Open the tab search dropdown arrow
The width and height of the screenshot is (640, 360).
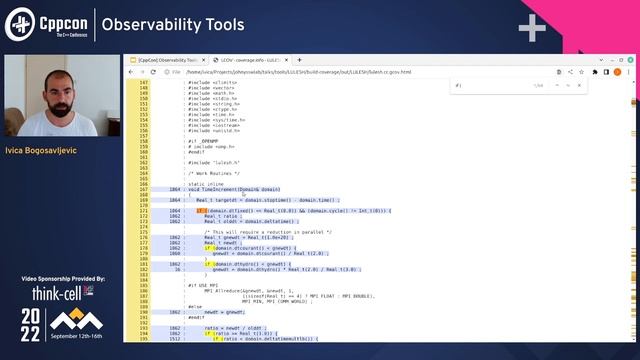coord(601,60)
